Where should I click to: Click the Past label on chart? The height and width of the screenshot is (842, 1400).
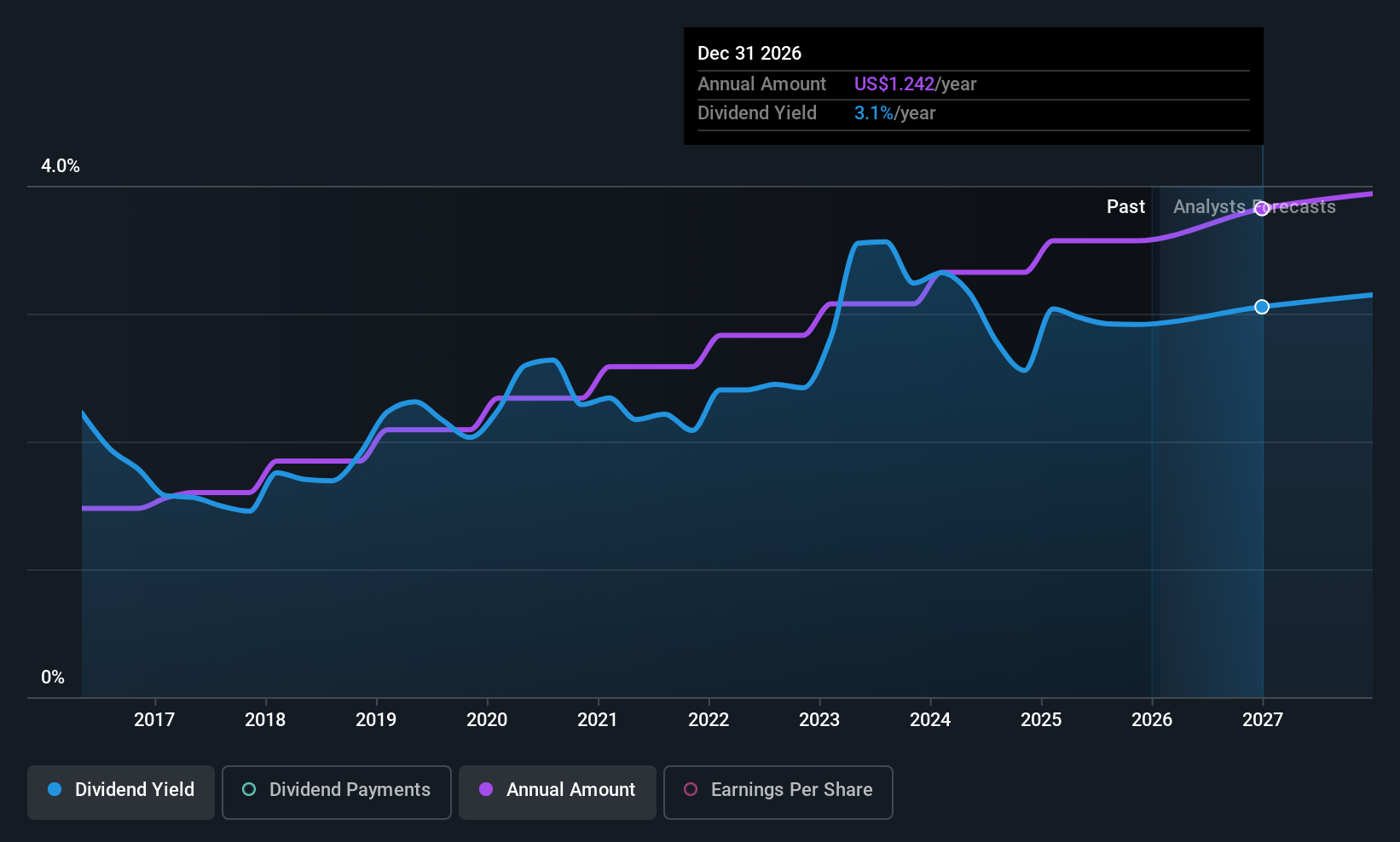(1125, 207)
